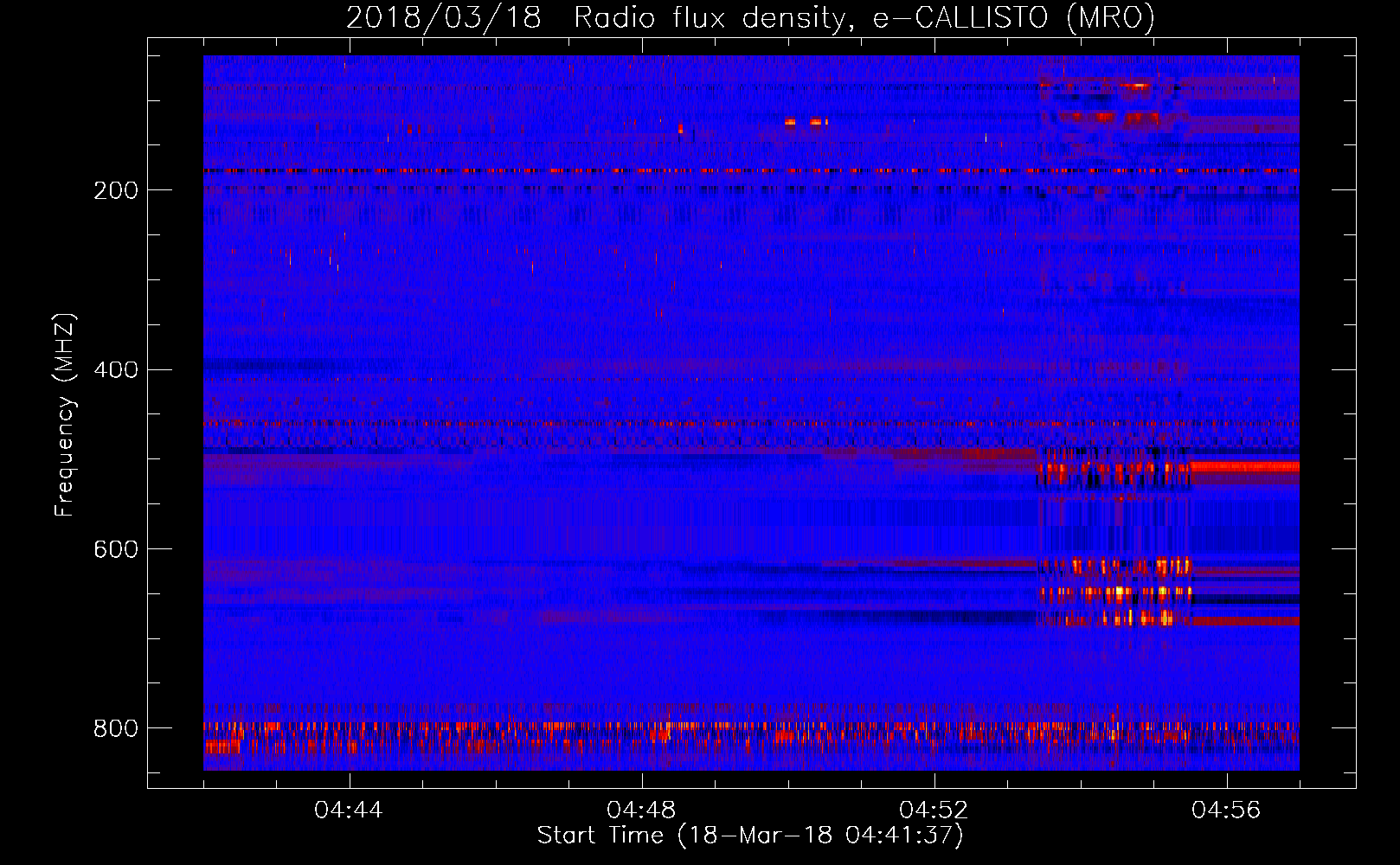
Task: Click the 04:44 time tick label
Action: 349,811
